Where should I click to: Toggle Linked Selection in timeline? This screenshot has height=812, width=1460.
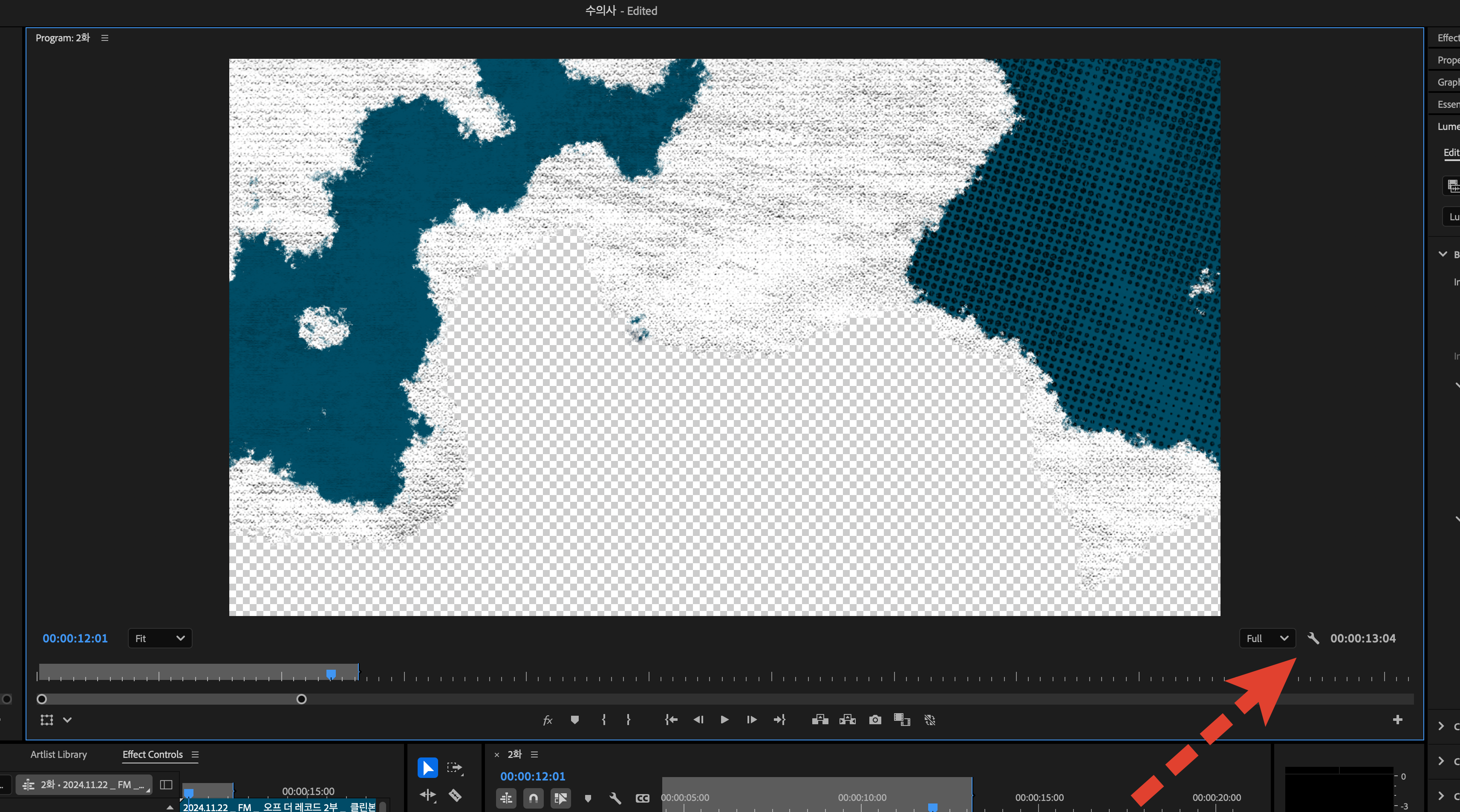[560, 798]
